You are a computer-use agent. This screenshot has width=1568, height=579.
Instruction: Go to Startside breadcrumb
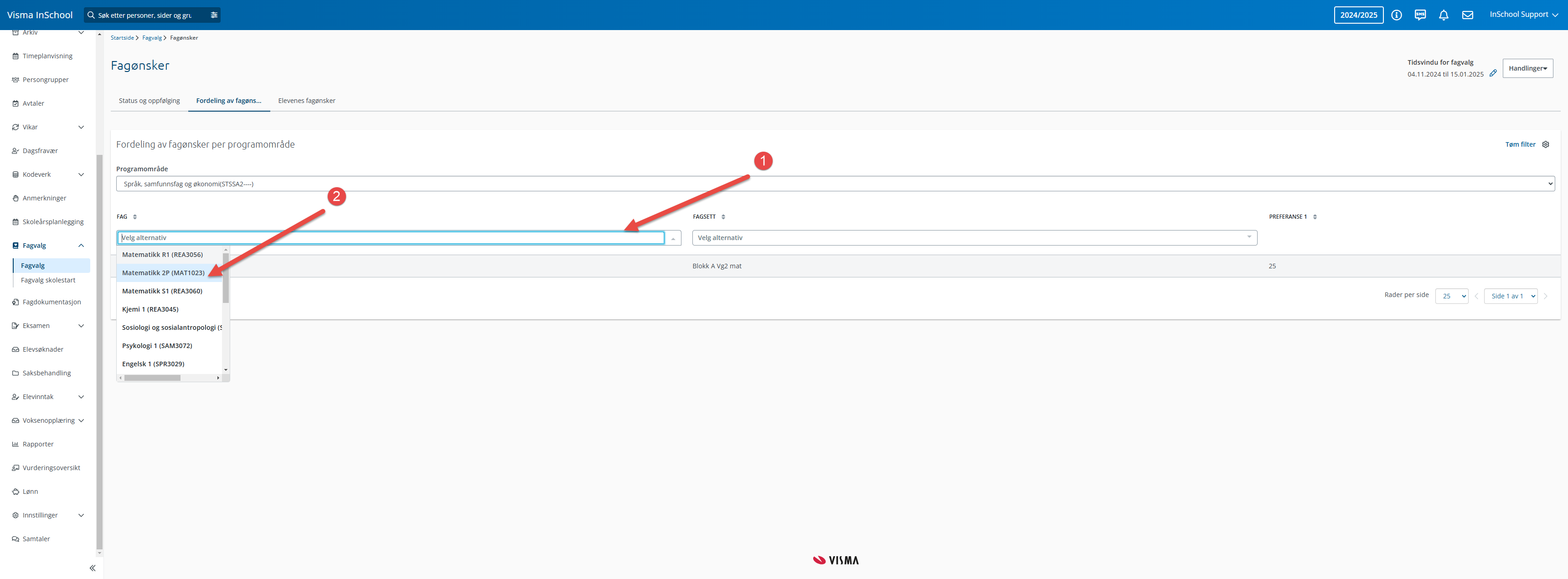pyautogui.click(x=122, y=38)
